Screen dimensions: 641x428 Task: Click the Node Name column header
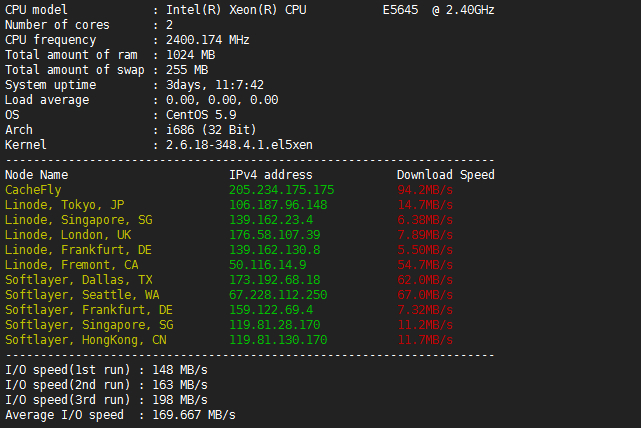(37, 175)
